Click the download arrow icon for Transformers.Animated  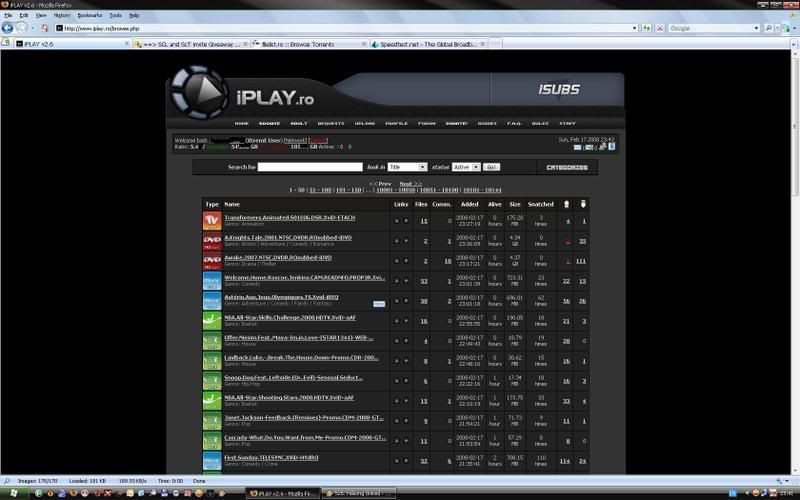[396, 221]
